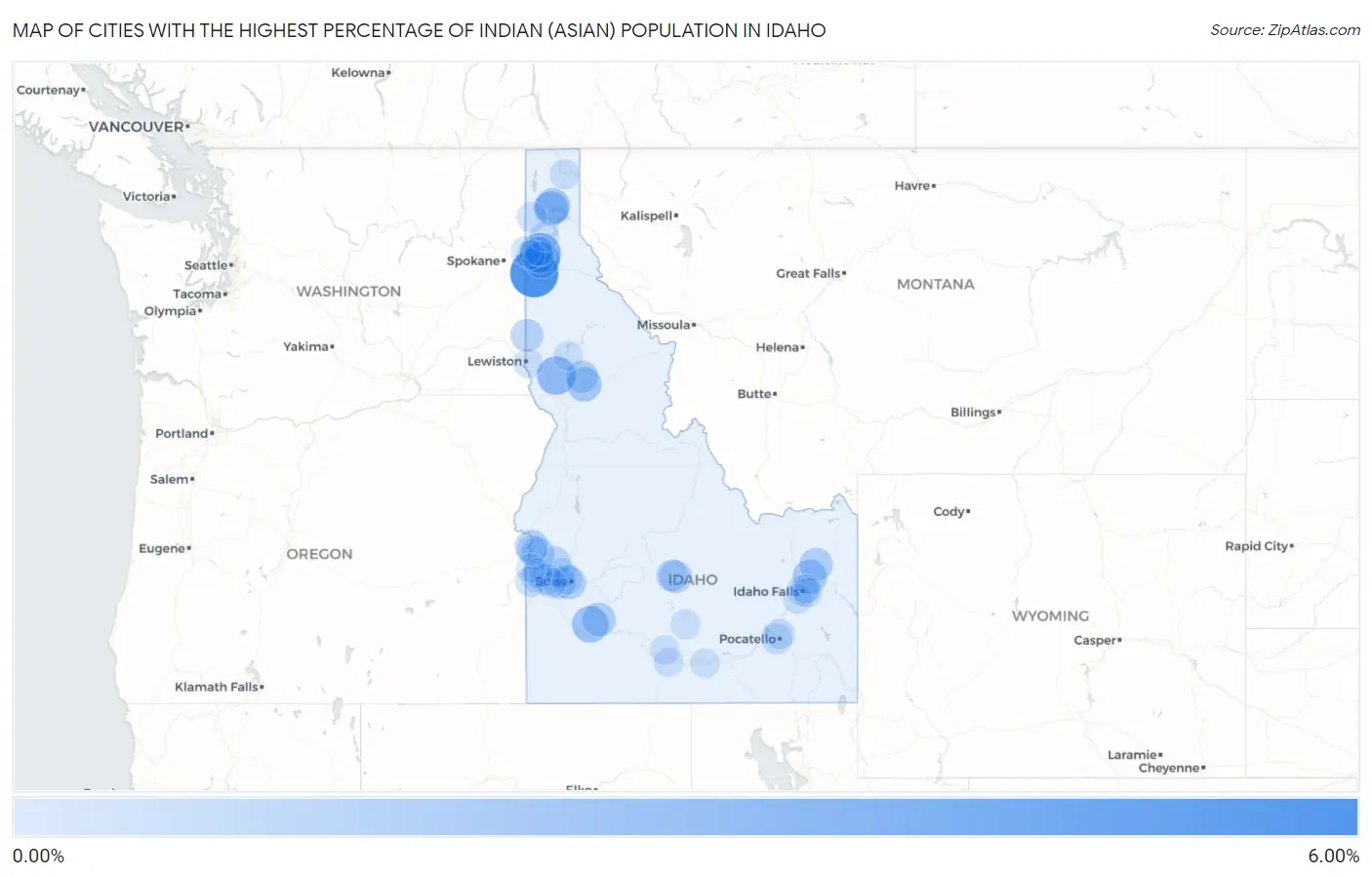Image resolution: width=1372 pixels, height=877 pixels.
Task: Click the VANCOUVER city label
Action: click(139, 127)
